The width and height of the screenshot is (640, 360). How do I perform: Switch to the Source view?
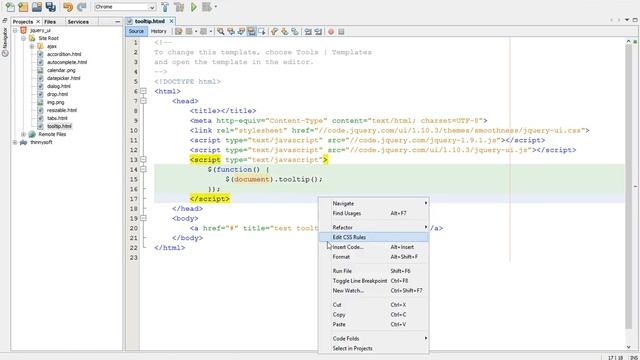pos(136,31)
